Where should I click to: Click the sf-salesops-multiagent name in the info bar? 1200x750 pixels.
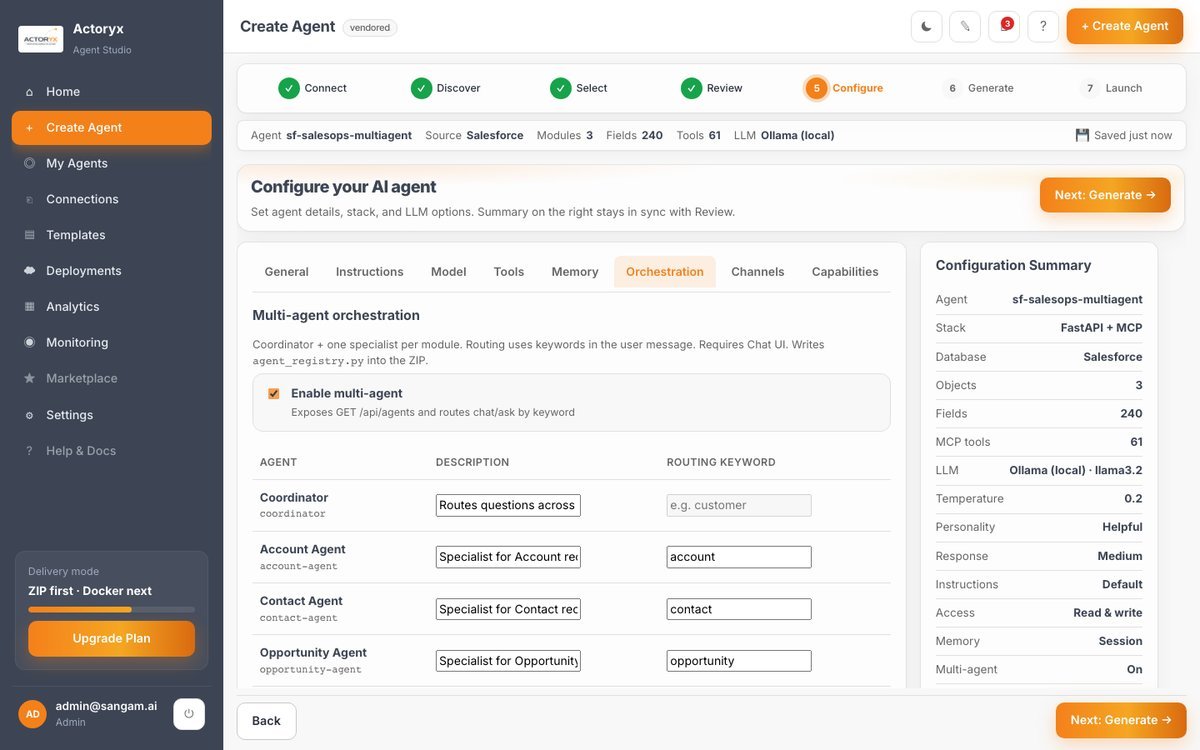click(349, 135)
